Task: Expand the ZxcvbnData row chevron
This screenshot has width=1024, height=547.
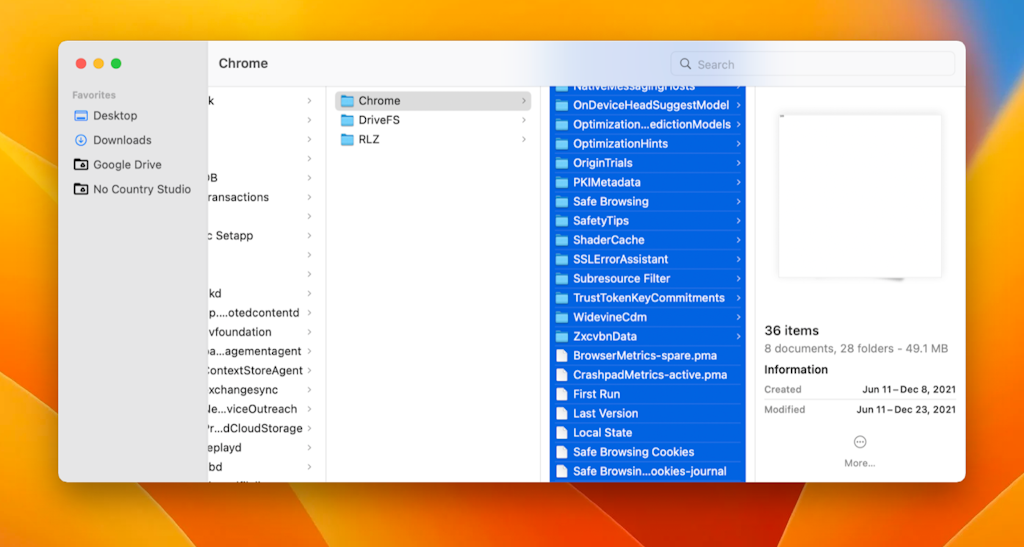Action: [738, 336]
